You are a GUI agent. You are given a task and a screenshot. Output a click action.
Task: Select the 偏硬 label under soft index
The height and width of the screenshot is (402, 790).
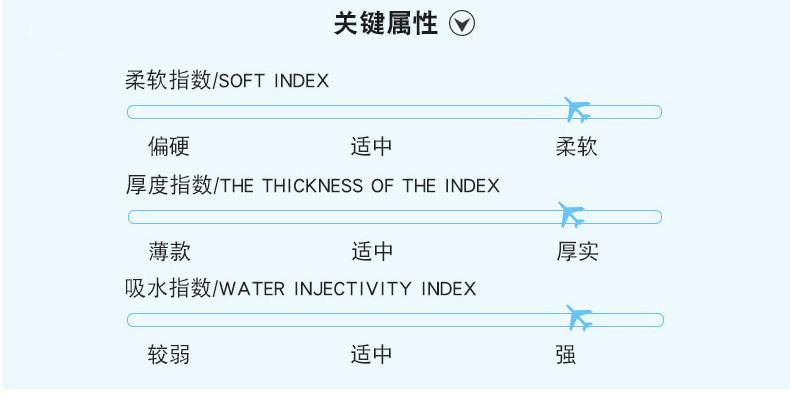coord(169,147)
